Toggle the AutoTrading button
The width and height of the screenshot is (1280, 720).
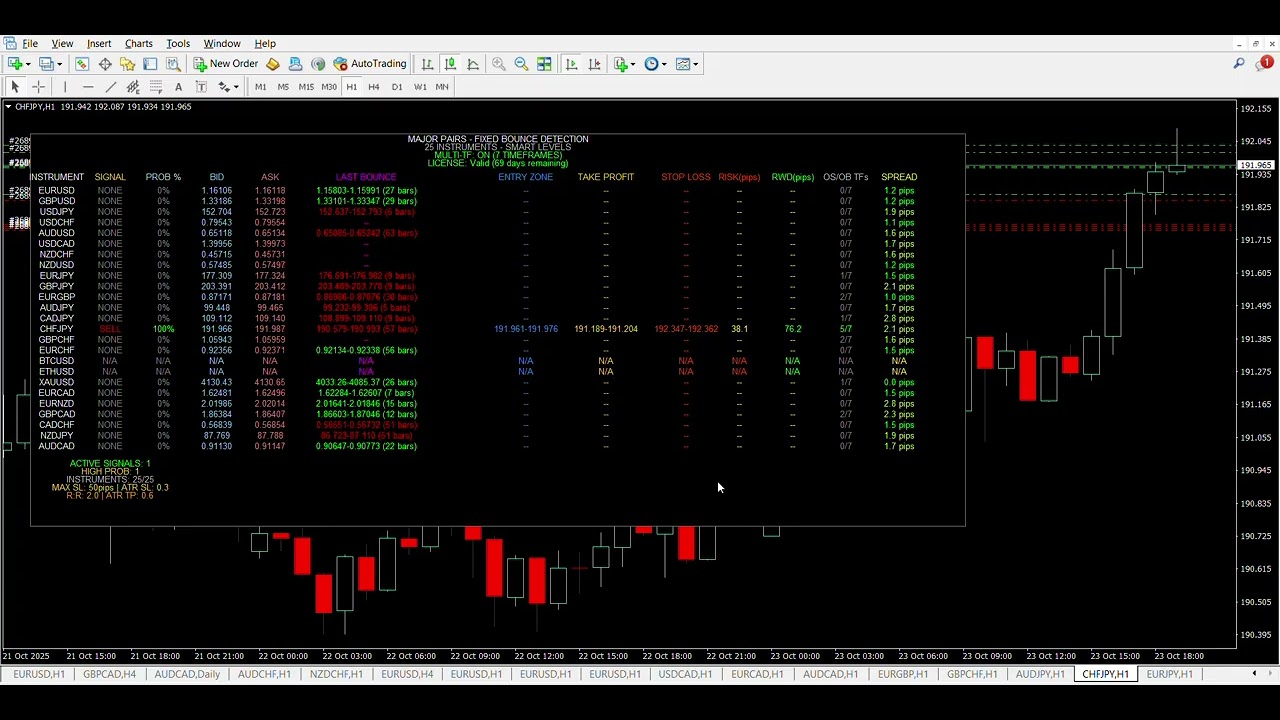pos(370,64)
